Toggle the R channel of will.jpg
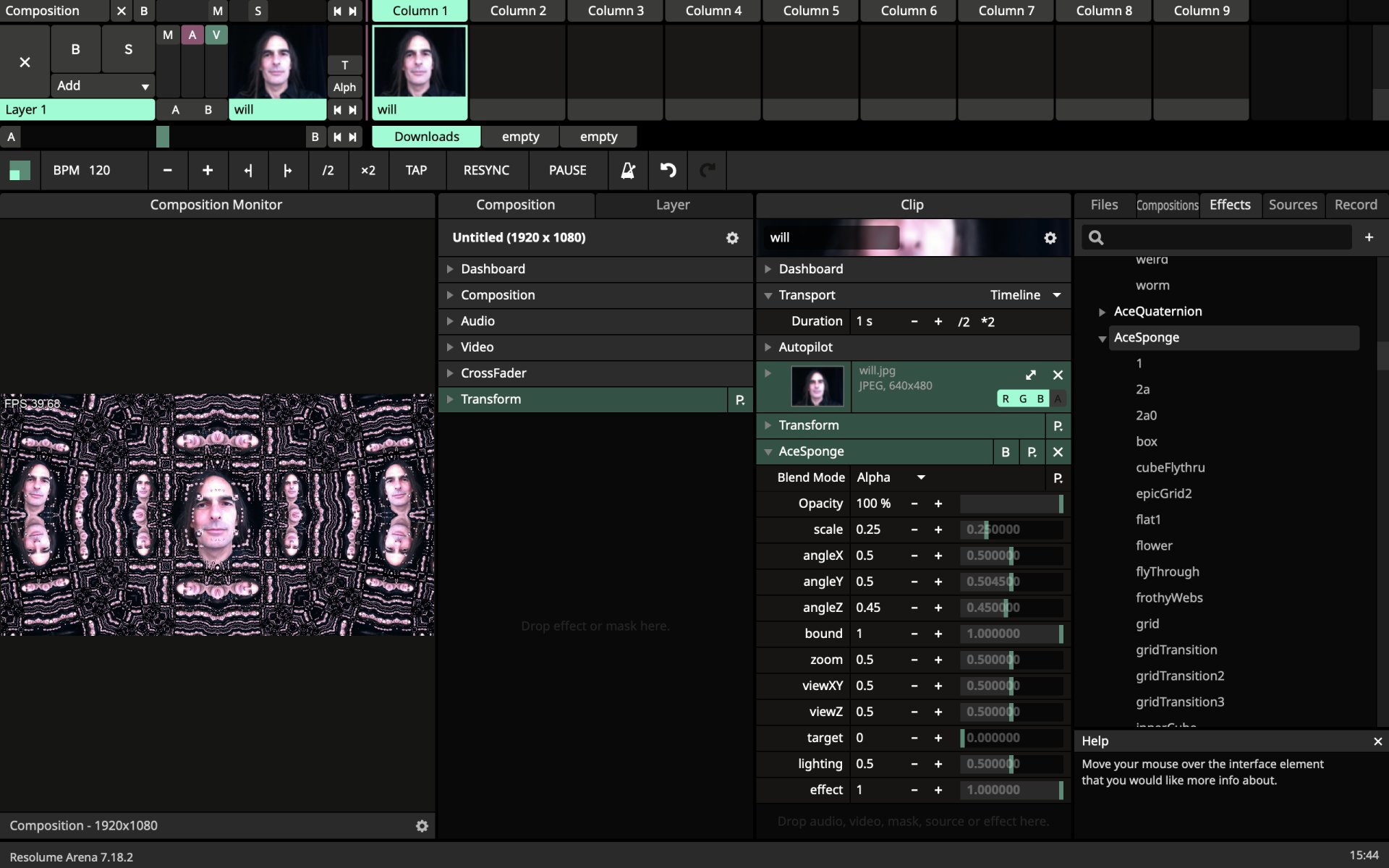 [1006, 399]
